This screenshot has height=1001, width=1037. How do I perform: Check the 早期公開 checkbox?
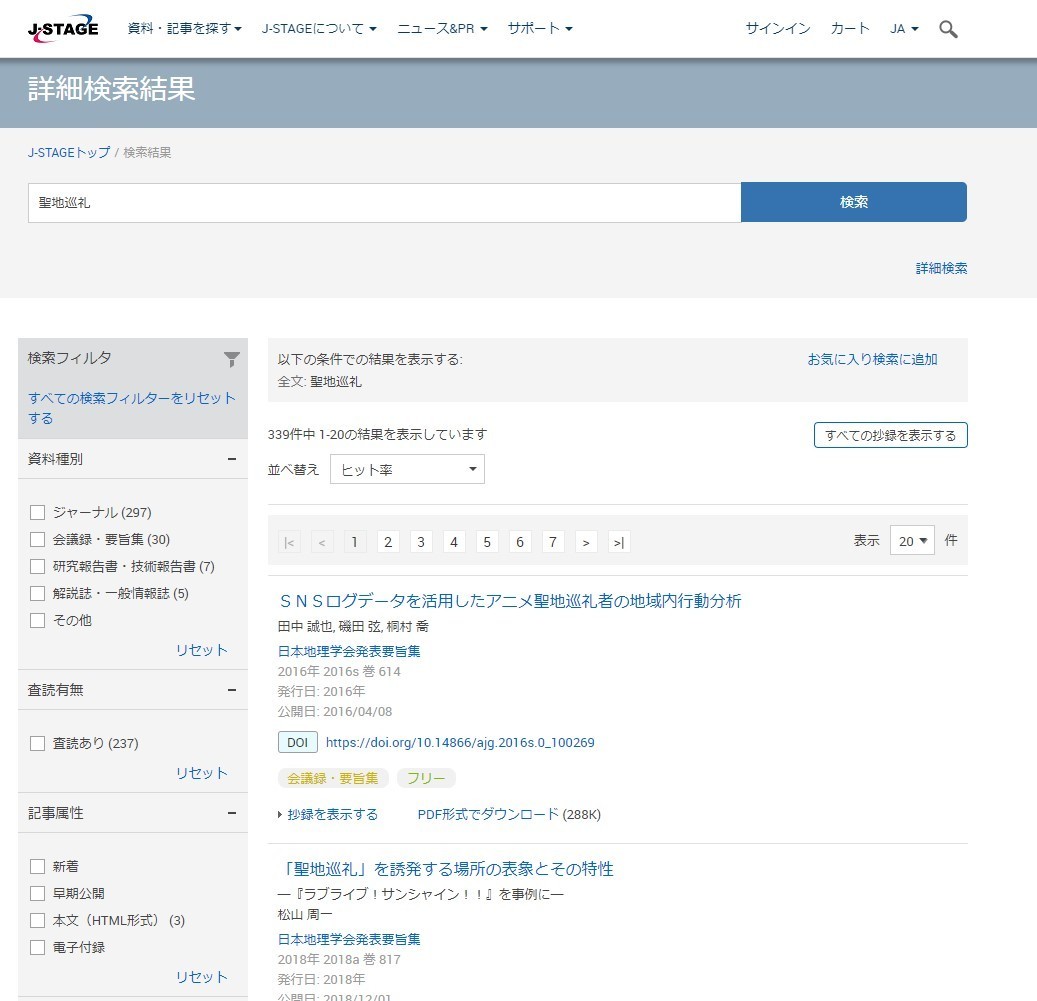pyautogui.click(x=37, y=893)
